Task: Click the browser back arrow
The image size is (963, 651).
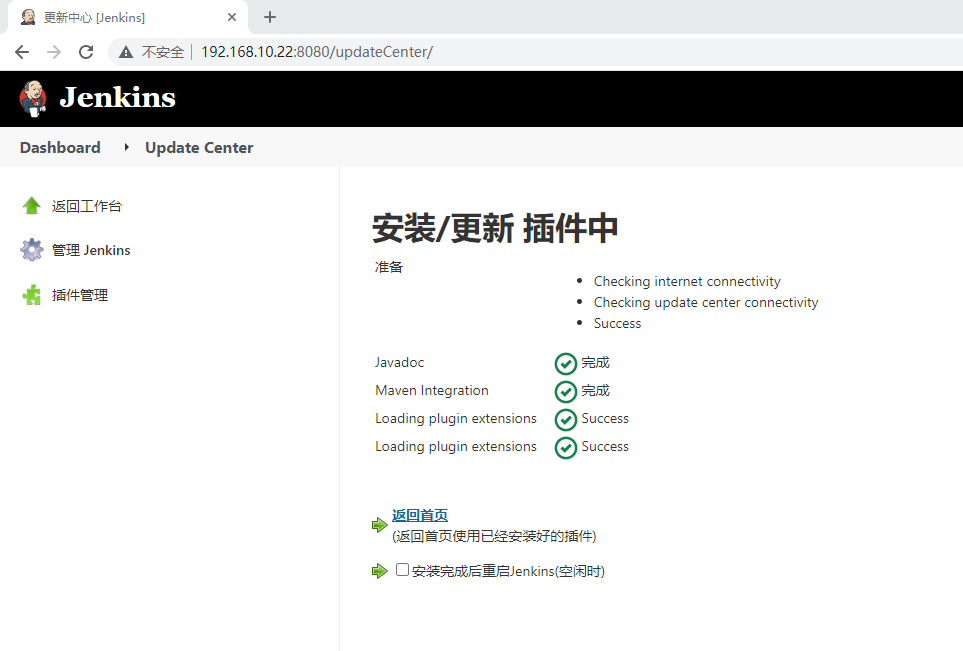Action: [x=22, y=52]
